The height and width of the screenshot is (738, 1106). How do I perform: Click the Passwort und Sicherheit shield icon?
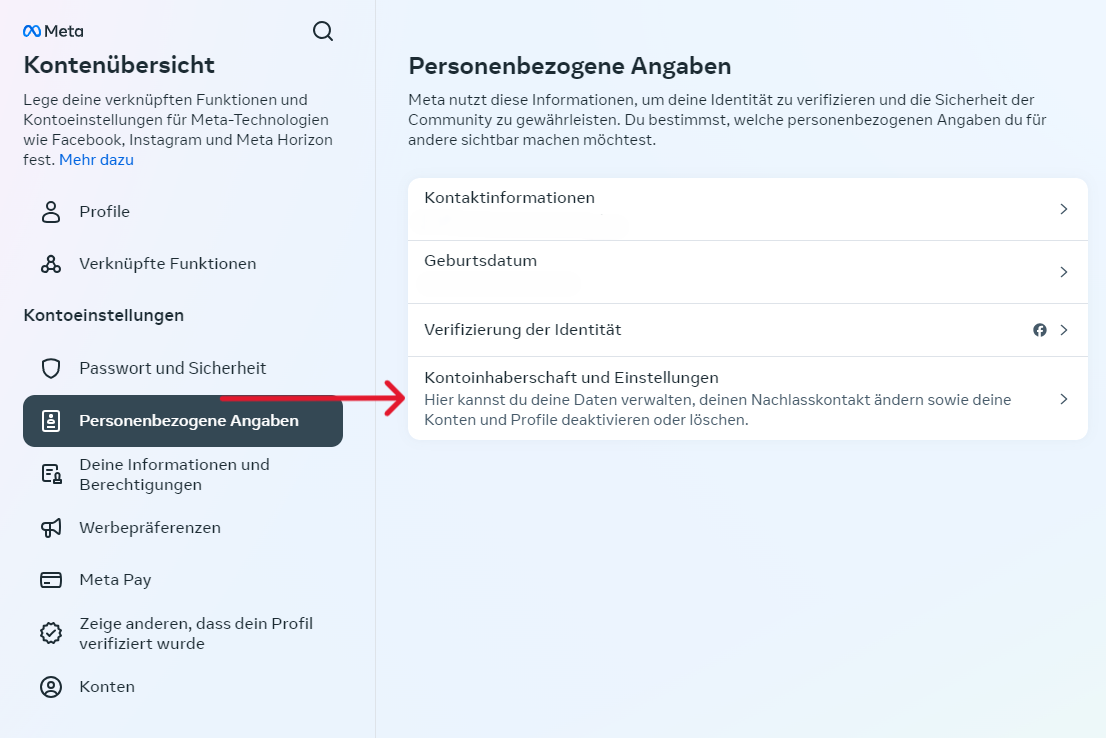coord(51,368)
